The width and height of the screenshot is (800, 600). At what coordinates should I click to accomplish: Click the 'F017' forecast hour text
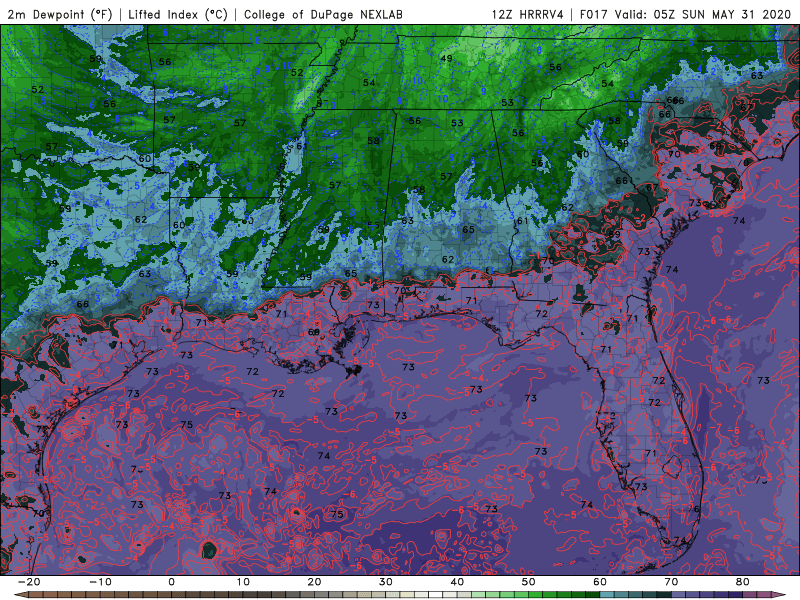point(595,14)
